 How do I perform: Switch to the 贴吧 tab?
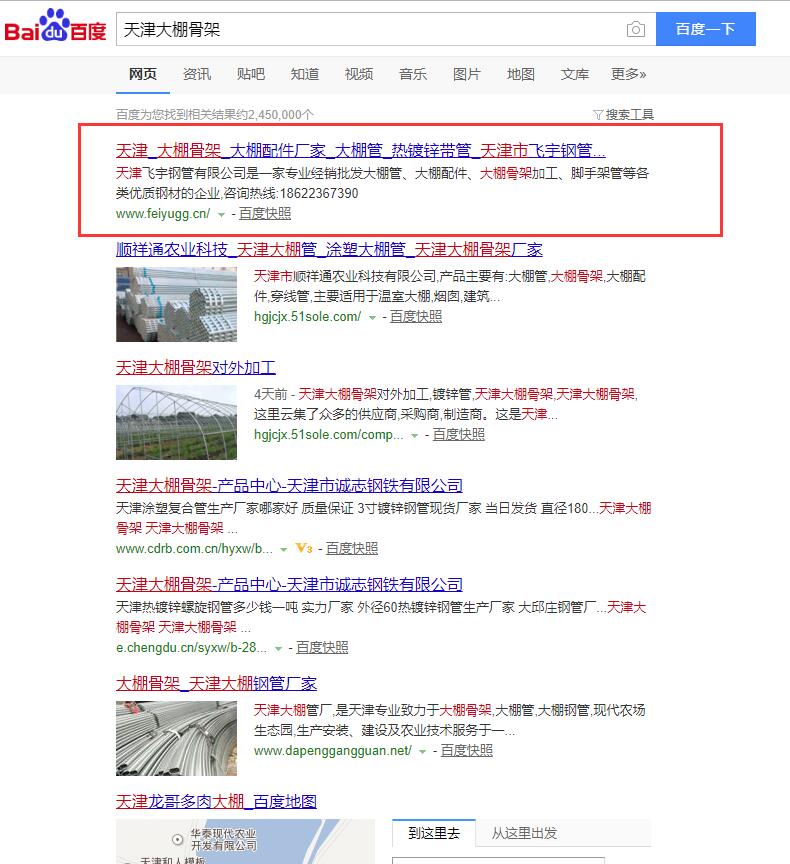tap(251, 74)
